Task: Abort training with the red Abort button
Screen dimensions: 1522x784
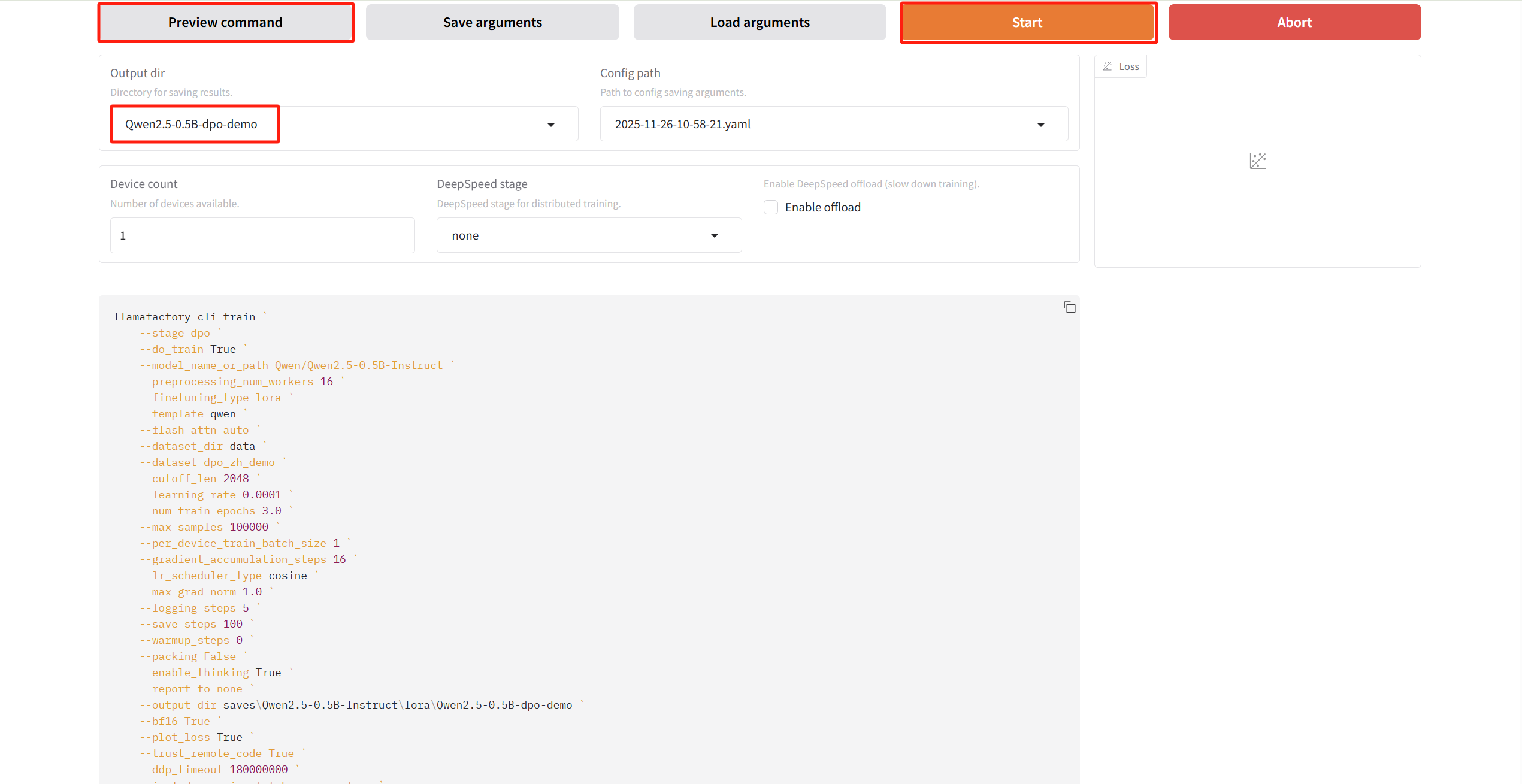Action: [1294, 23]
